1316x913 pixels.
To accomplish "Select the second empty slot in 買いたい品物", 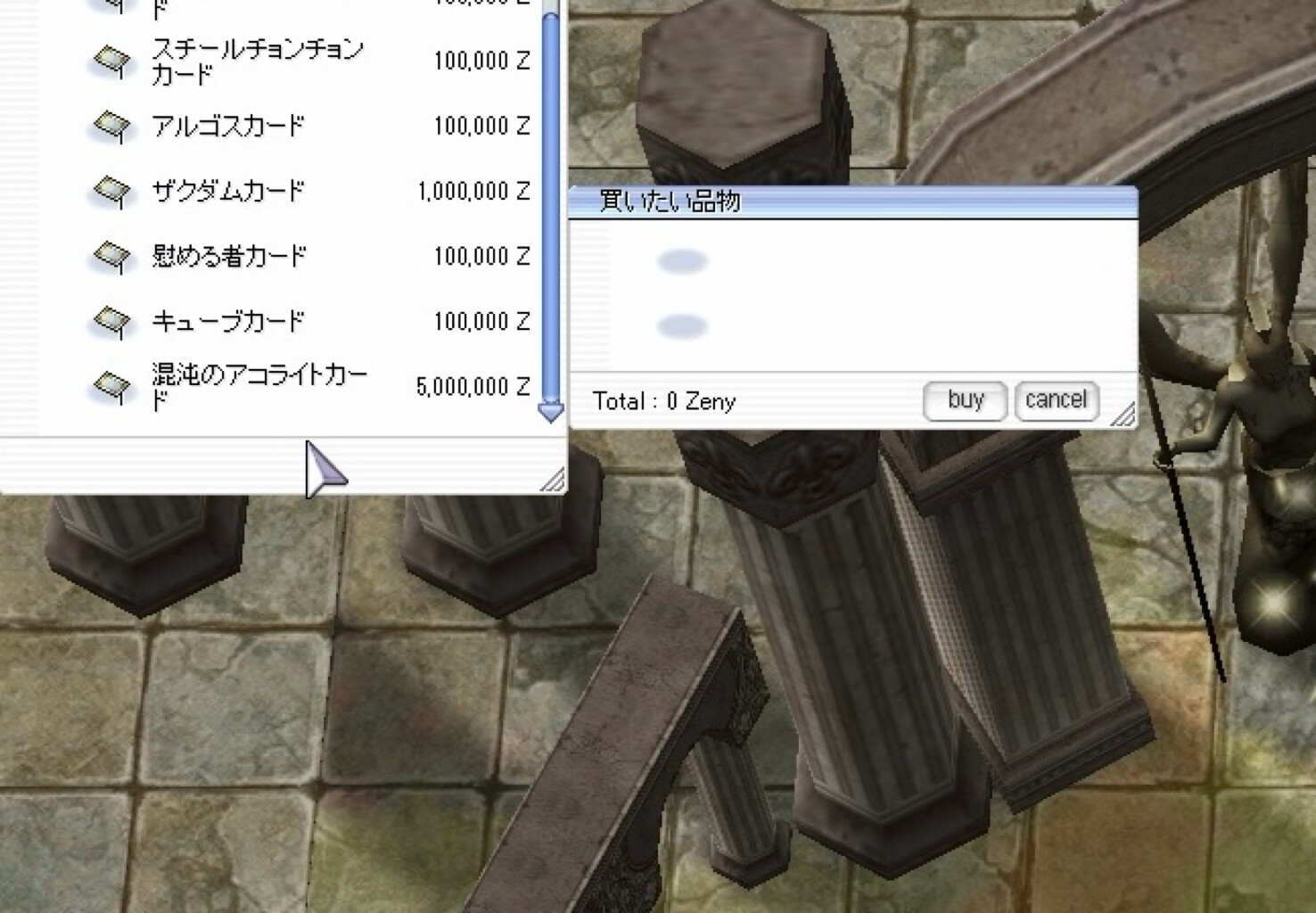I will point(682,326).
